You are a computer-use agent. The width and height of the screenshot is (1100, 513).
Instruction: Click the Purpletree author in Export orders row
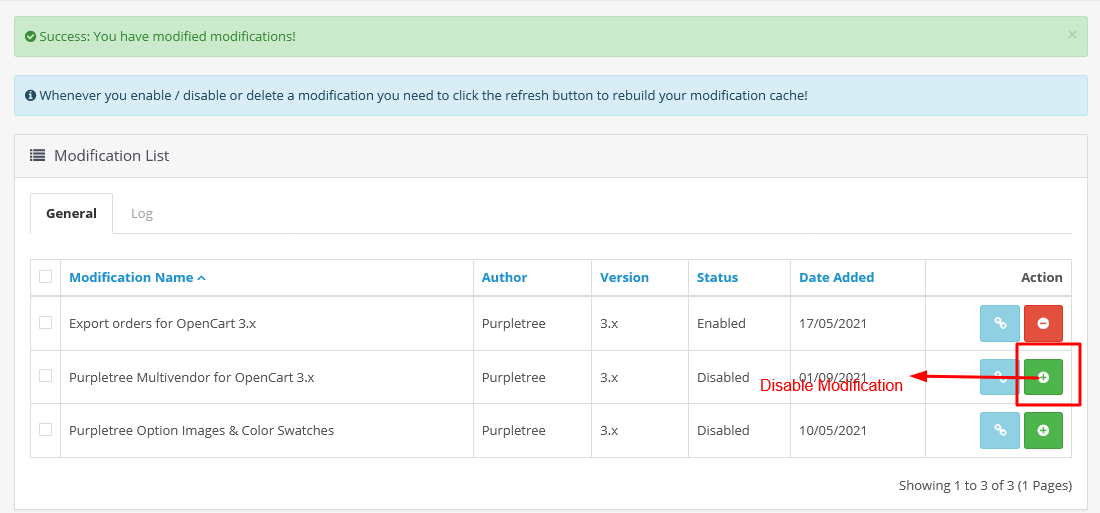point(514,324)
